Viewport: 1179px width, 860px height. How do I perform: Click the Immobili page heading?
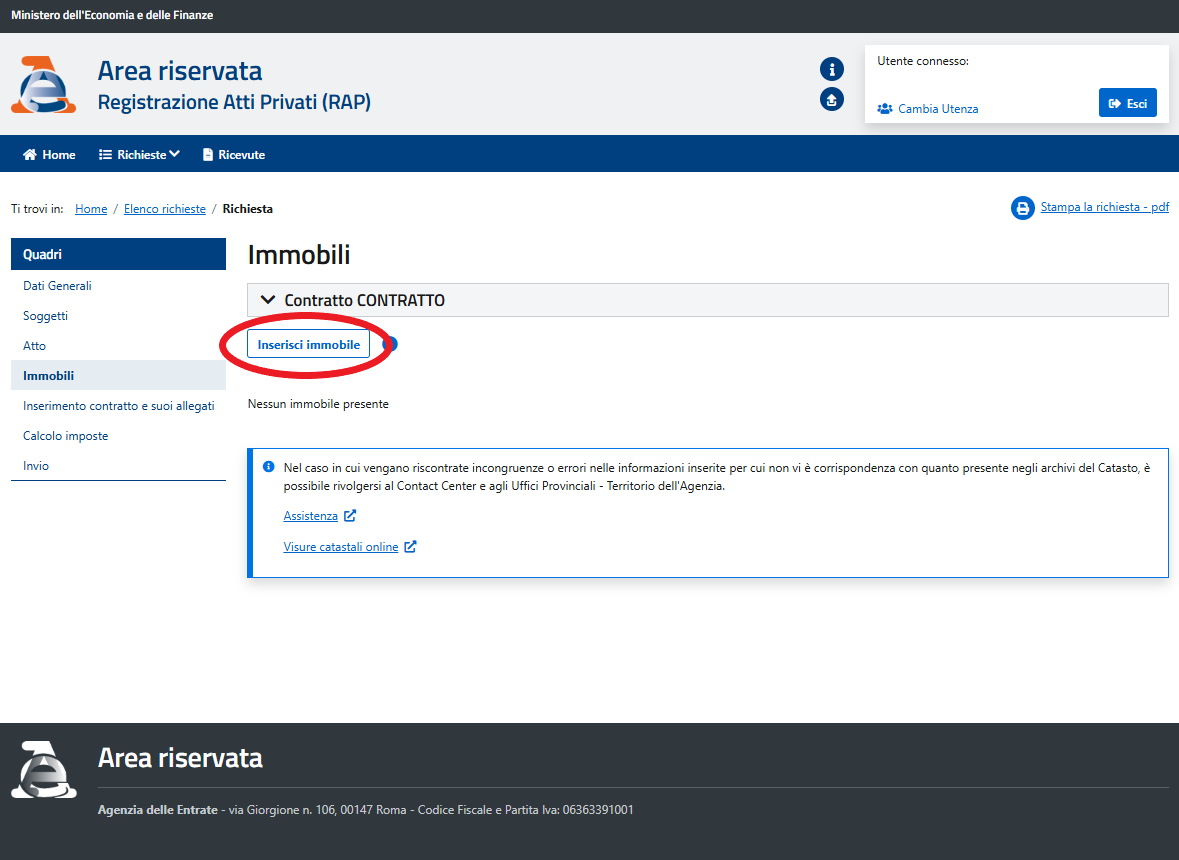[x=299, y=255]
